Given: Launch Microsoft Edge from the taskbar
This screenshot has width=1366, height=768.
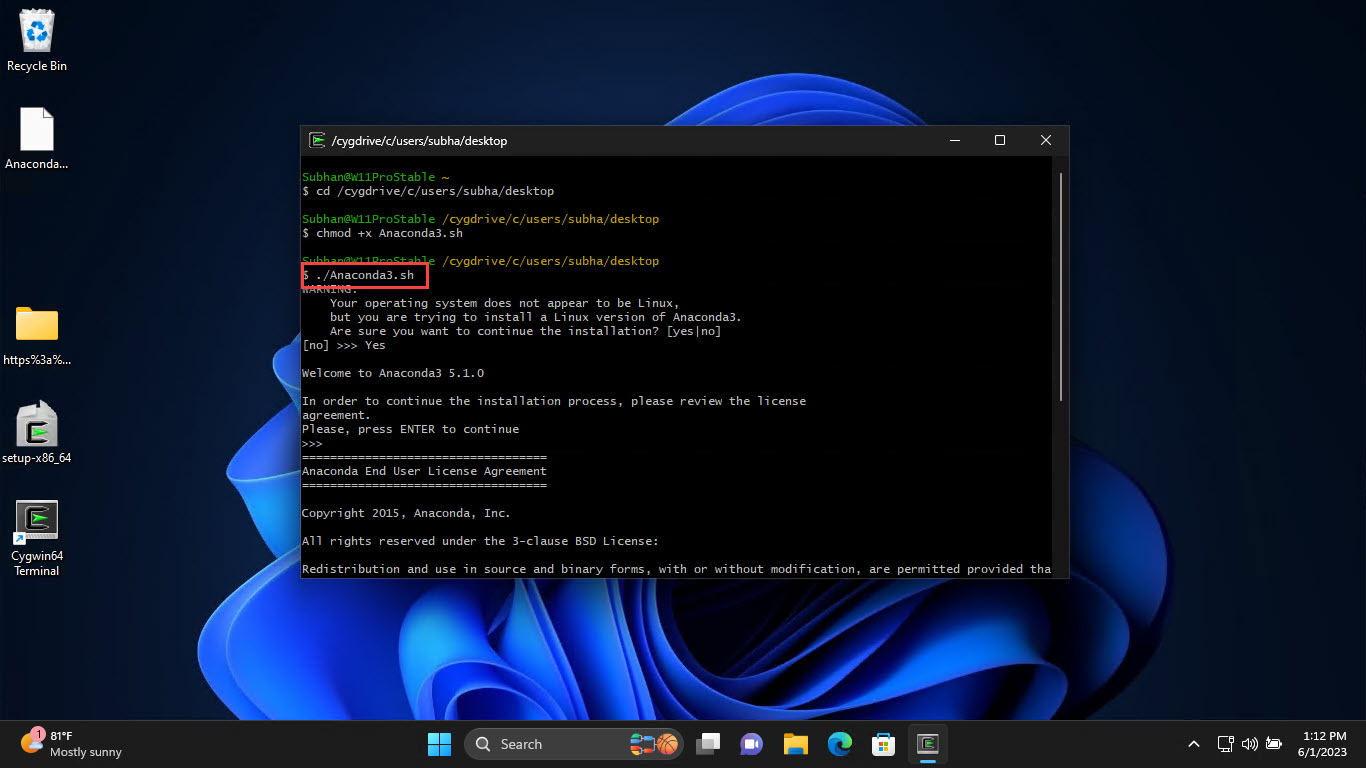Looking at the screenshot, I should 839,744.
